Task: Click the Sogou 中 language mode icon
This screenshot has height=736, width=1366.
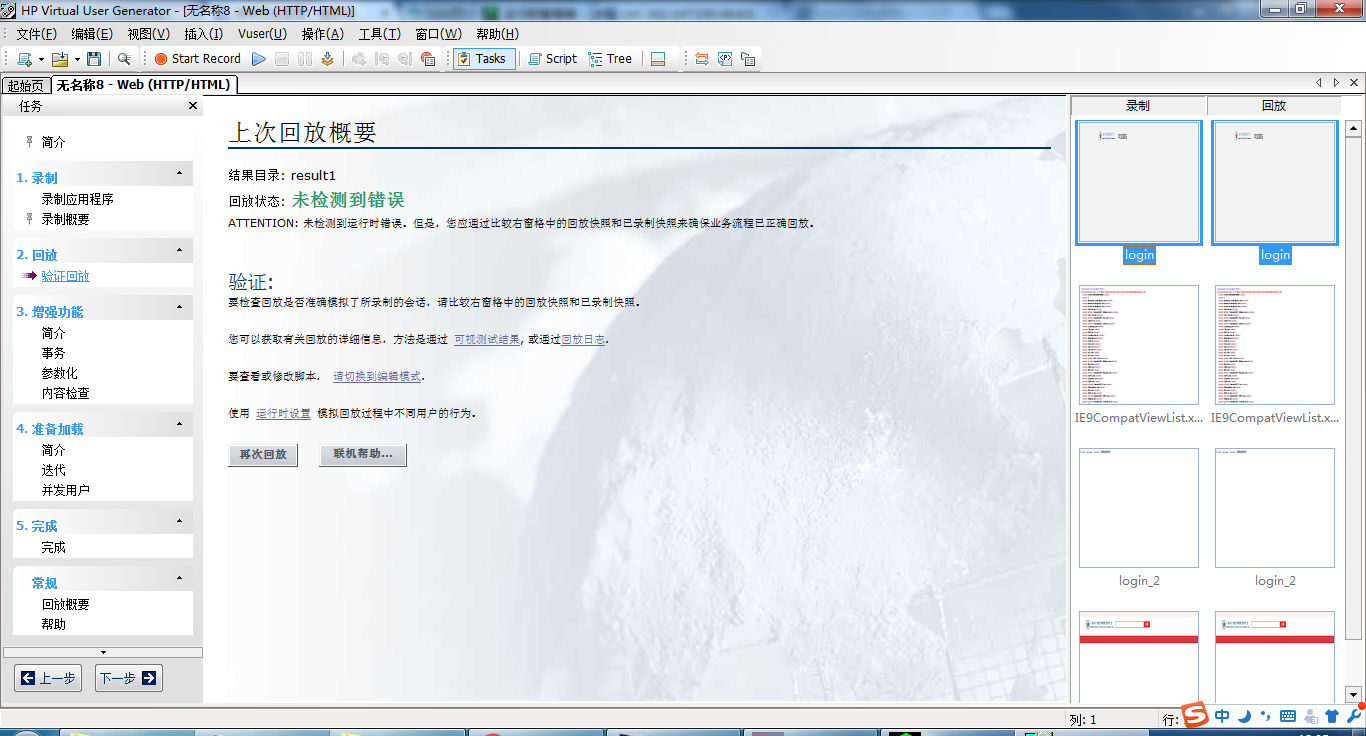Action: pyautogui.click(x=1222, y=716)
